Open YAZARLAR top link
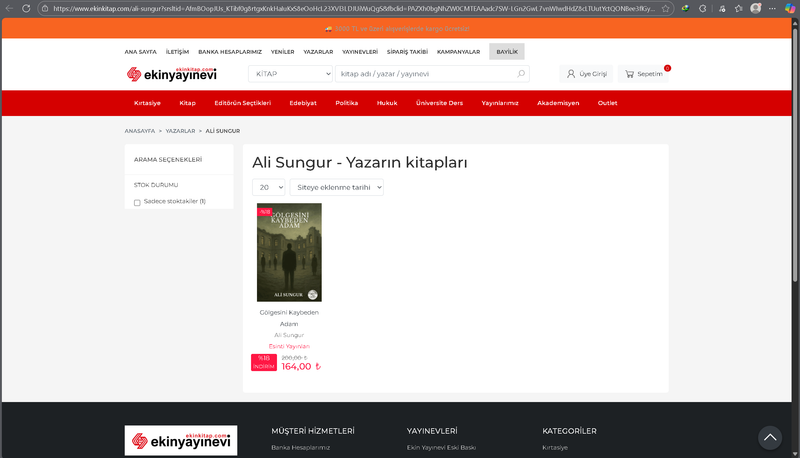The height and width of the screenshot is (458, 800). point(318,52)
